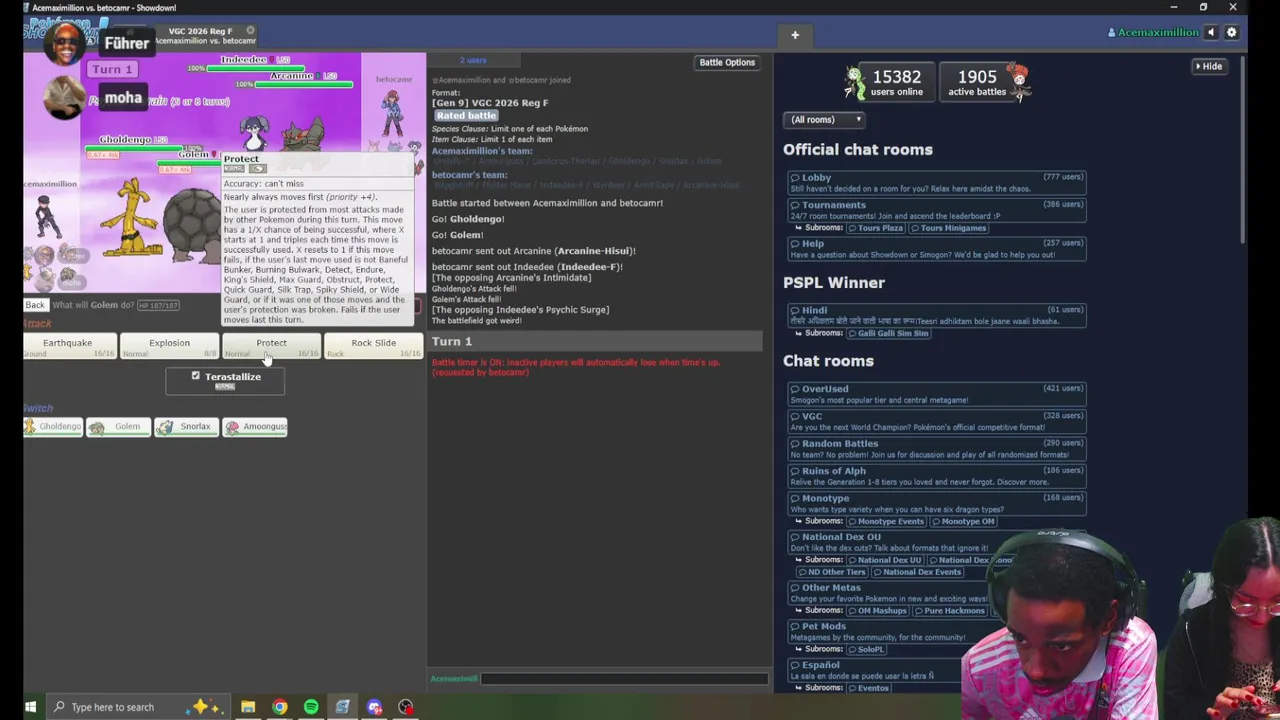This screenshot has width=1280, height=720.
Task: Join the VGC chat room
Action: tap(936, 421)
